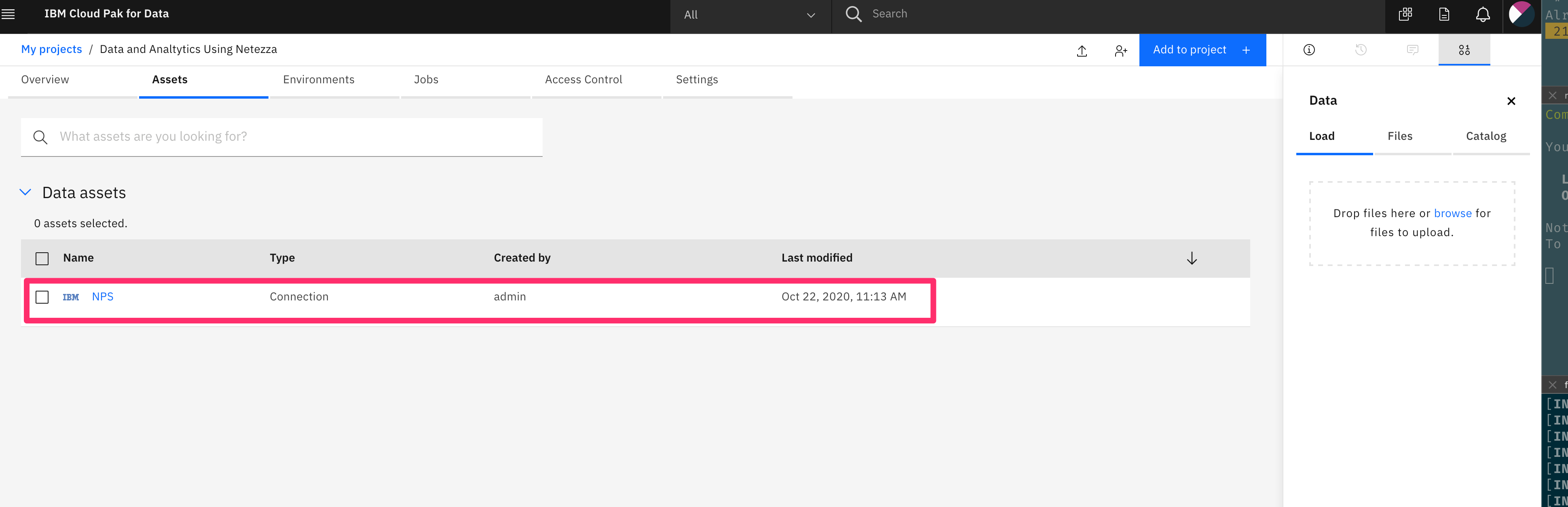Open the All search scope dropdown
Viewport: 1568px width, 507px height.
pos(749,15)
